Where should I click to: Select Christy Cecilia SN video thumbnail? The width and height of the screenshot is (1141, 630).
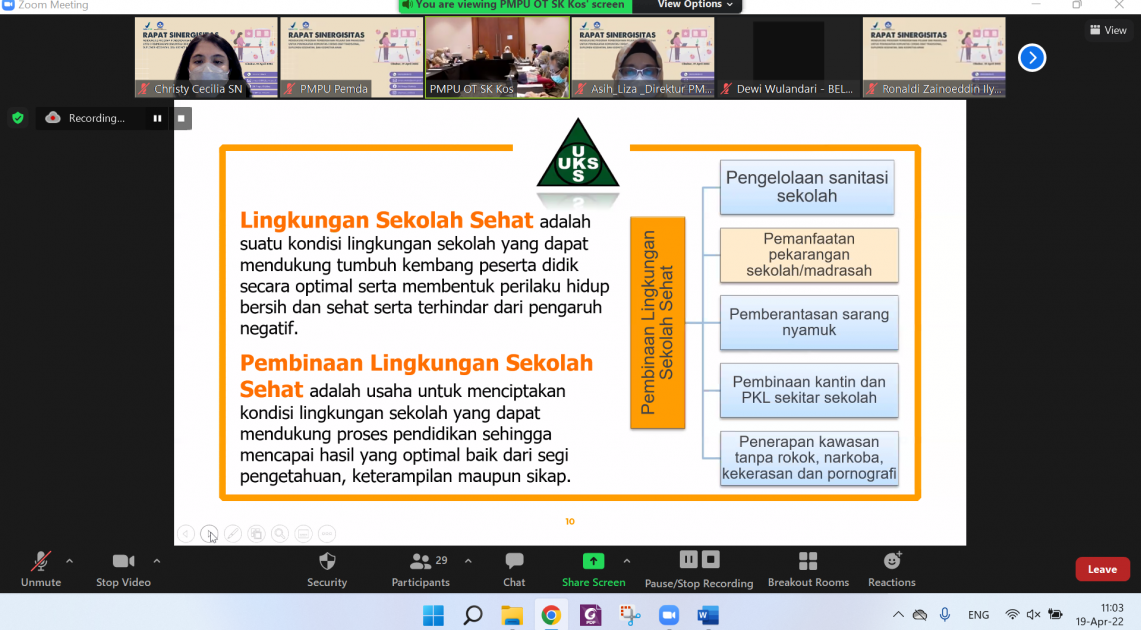click(x=206, y=57)
